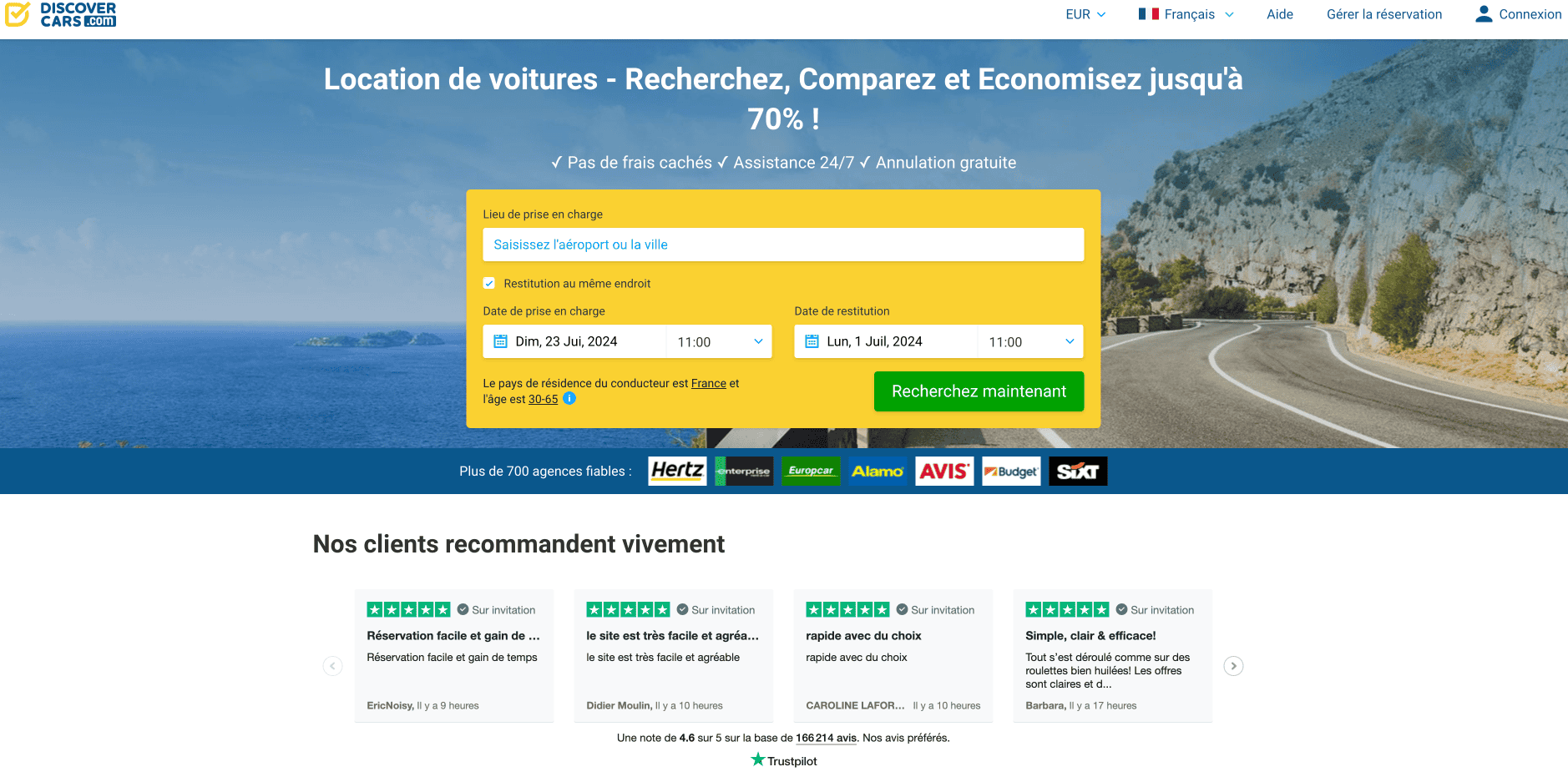Open the pickup date calendar icon
1568x782 pixels.
500,341
